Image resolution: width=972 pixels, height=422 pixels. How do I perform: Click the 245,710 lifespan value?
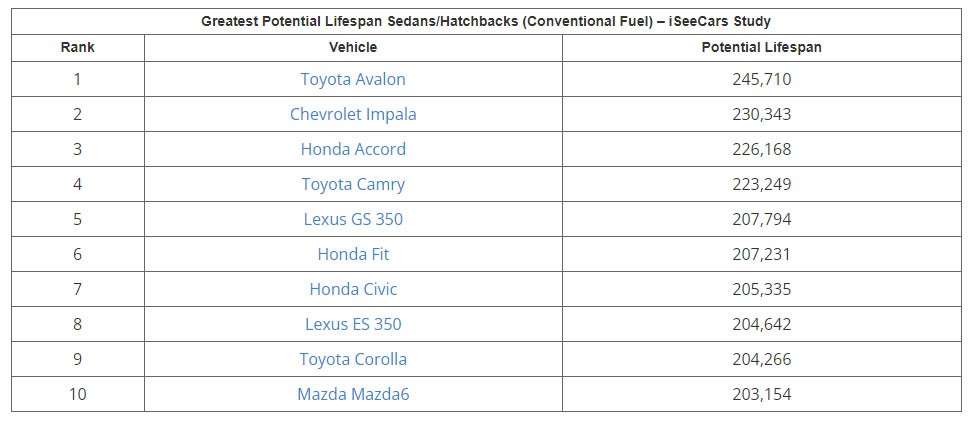[761, 79]
